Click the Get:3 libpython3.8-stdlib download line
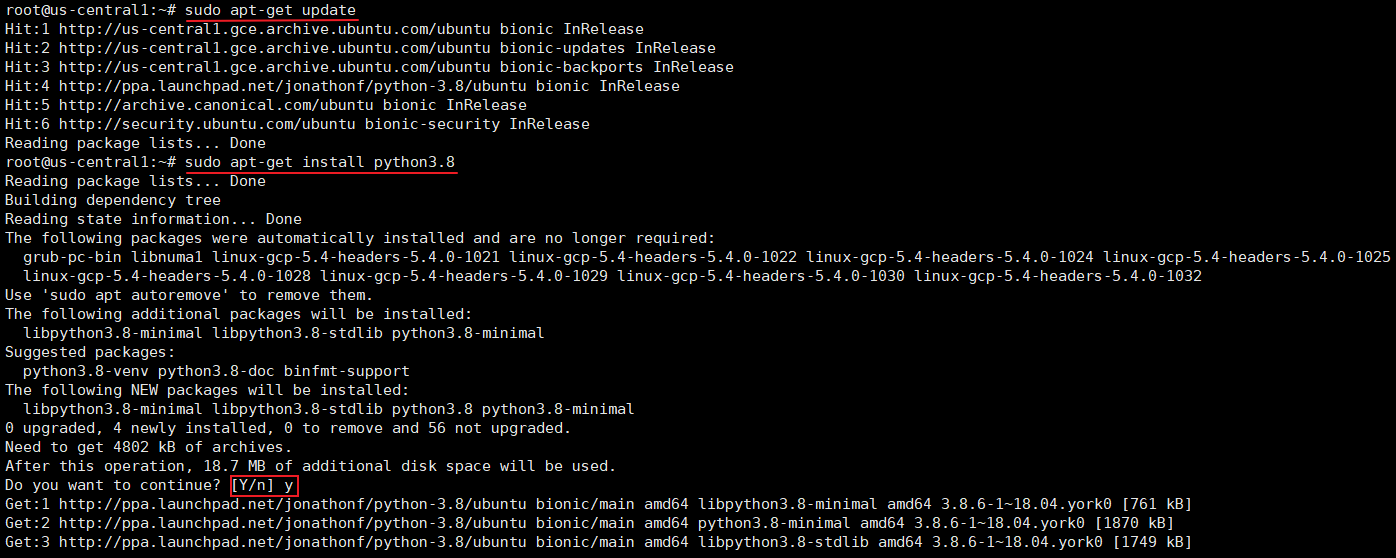 click(x=598, y=542)
